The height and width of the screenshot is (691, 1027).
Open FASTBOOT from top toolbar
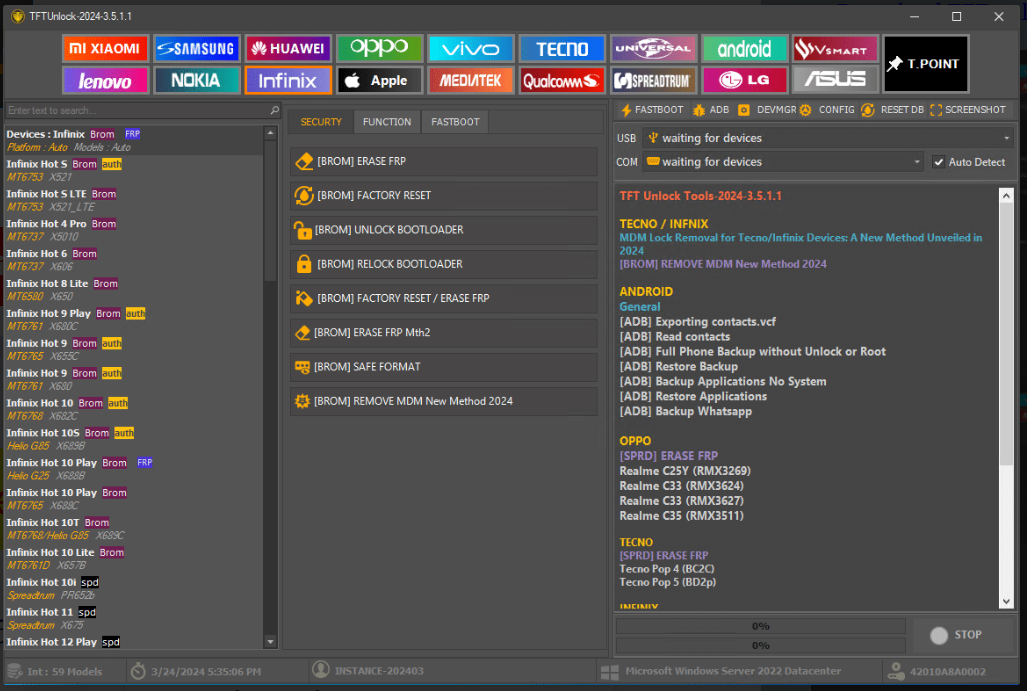tap(652, 110)
